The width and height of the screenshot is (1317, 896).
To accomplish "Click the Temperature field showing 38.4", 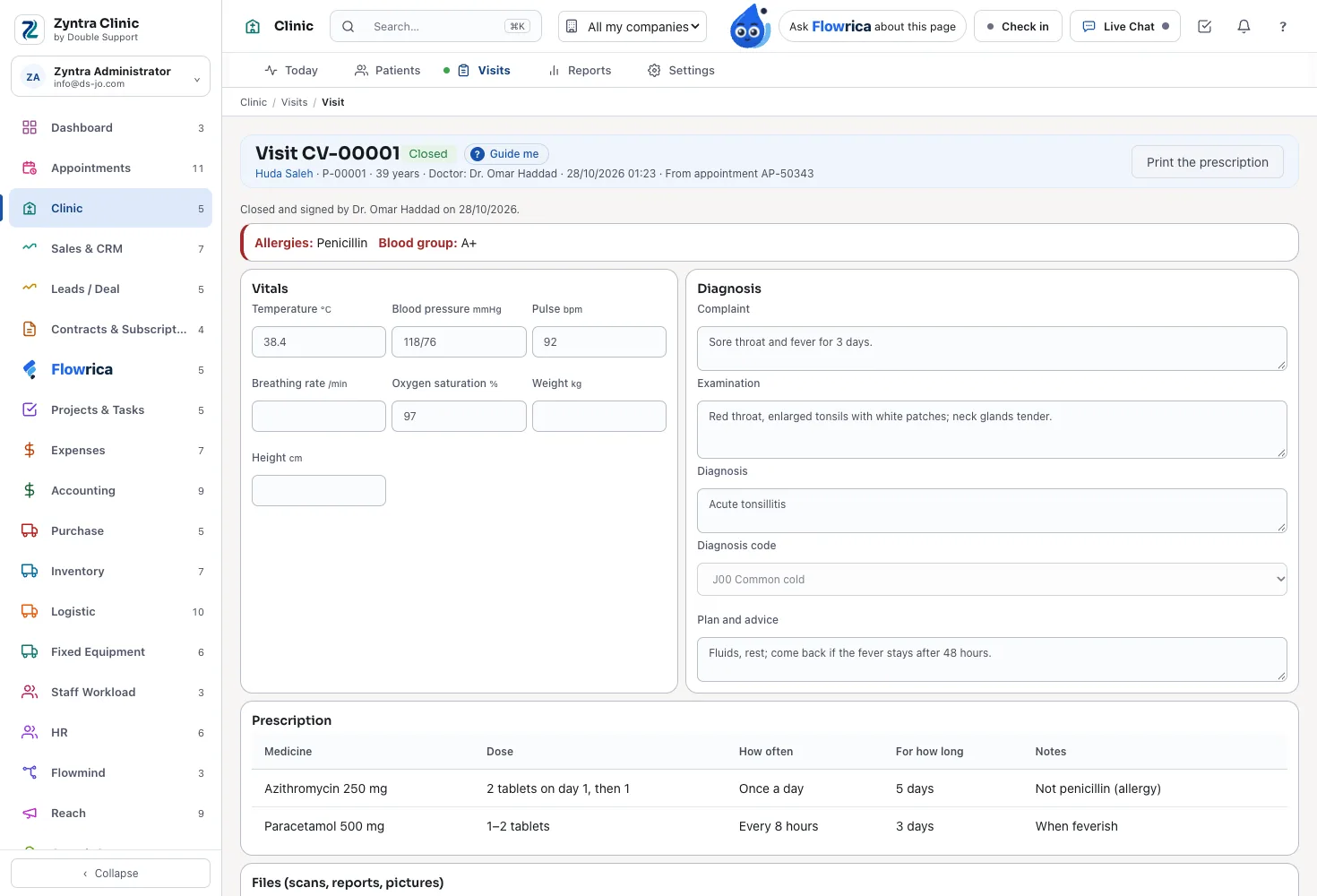I will (319, 342).
